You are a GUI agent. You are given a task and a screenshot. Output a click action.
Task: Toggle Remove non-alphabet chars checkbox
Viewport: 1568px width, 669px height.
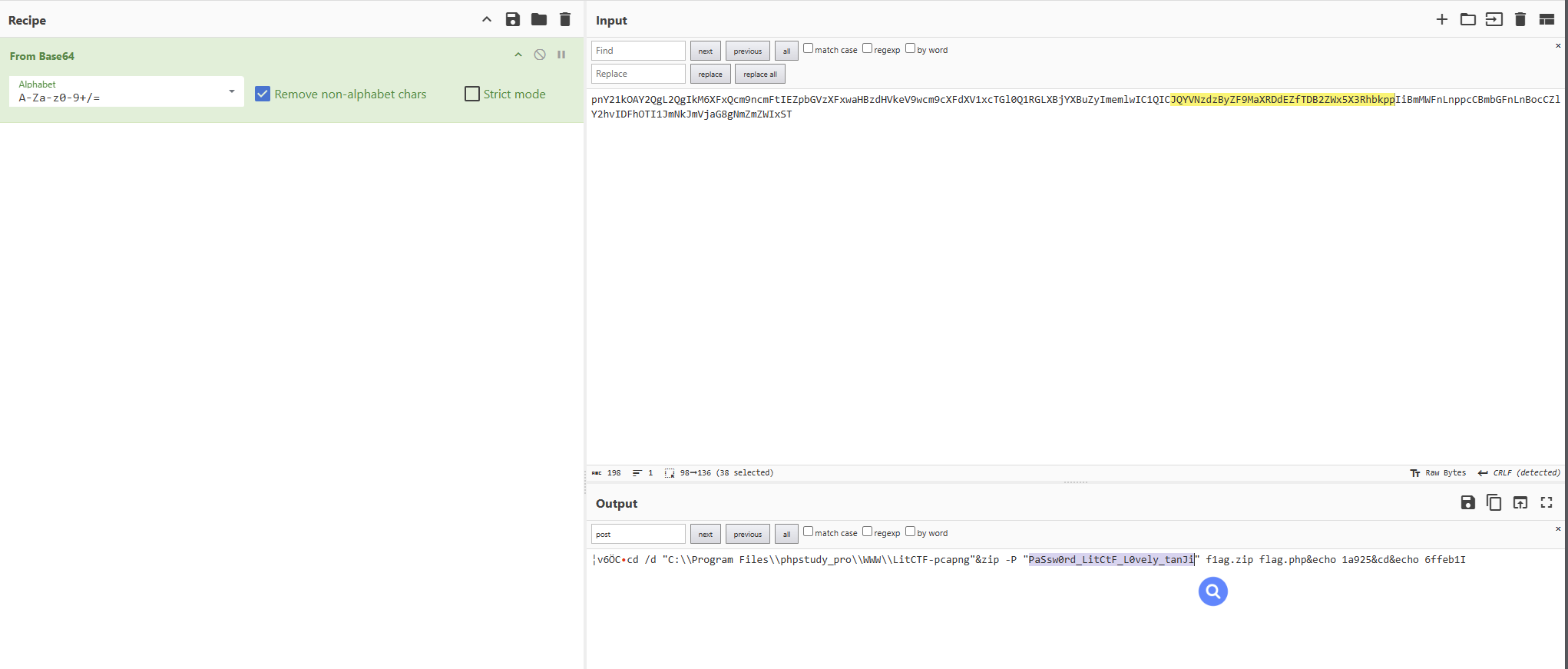click(263, 94)
